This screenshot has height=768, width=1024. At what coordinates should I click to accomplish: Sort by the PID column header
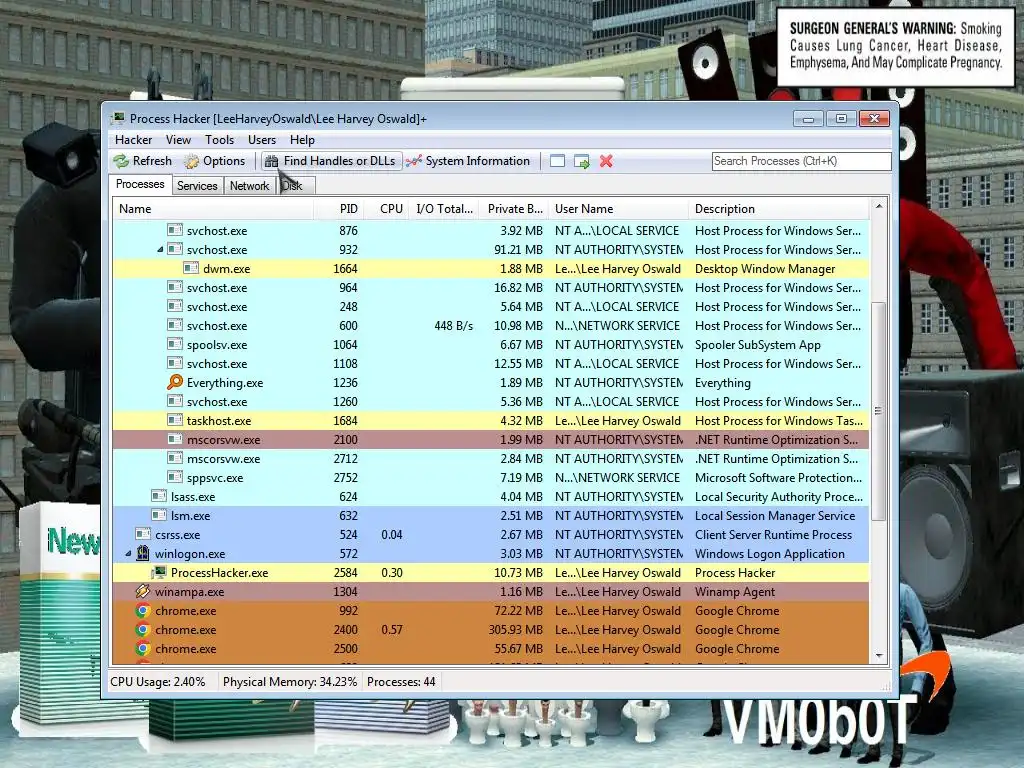point(339,209)
